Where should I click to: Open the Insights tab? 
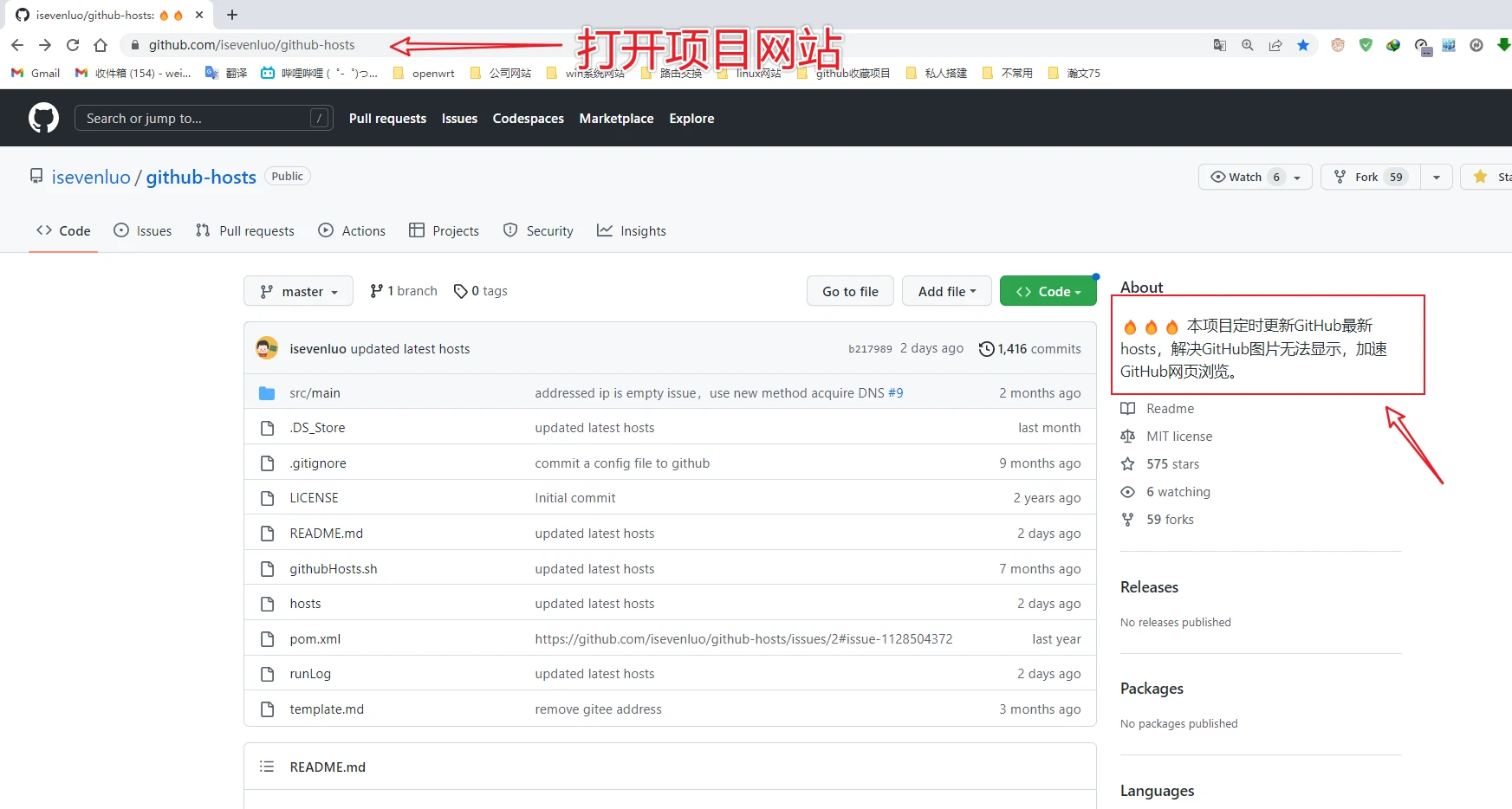pyautogui.click(x=632, y=230)
